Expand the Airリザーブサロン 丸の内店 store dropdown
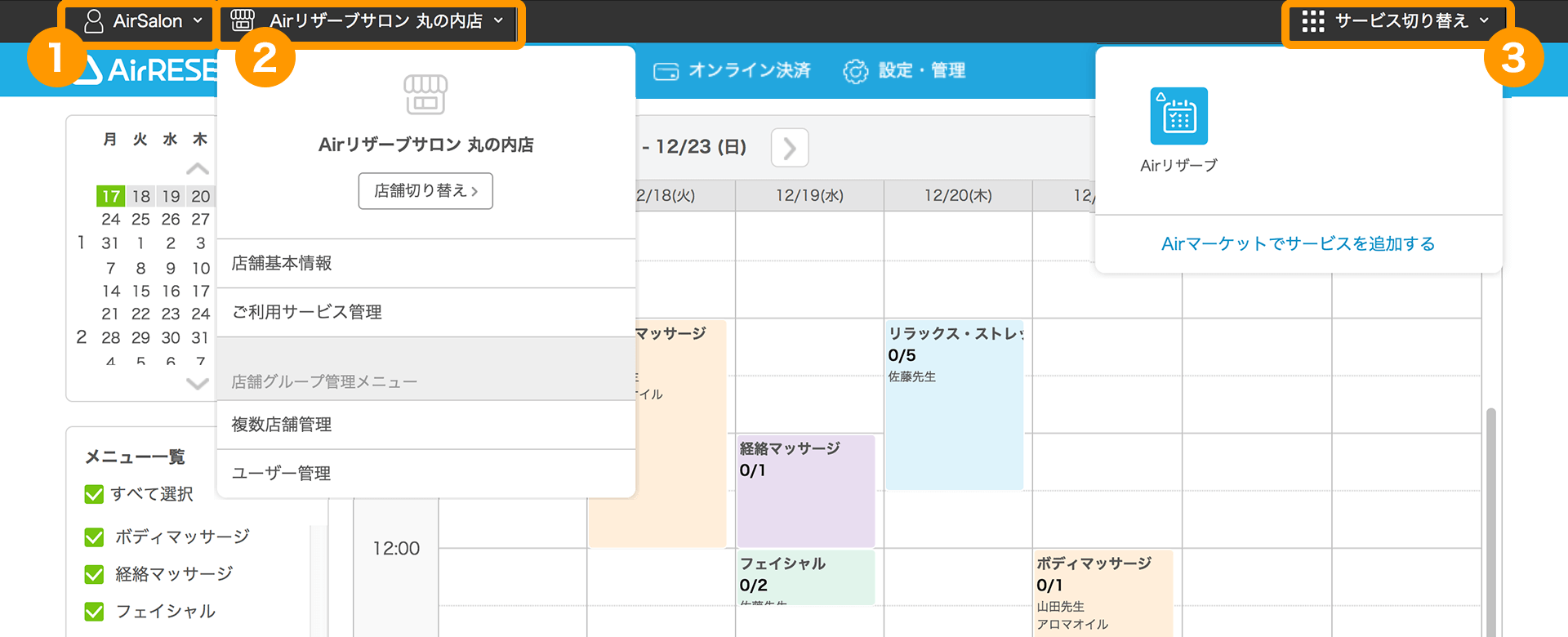Viewport: 1568px width, 637px height. [367, 21]
